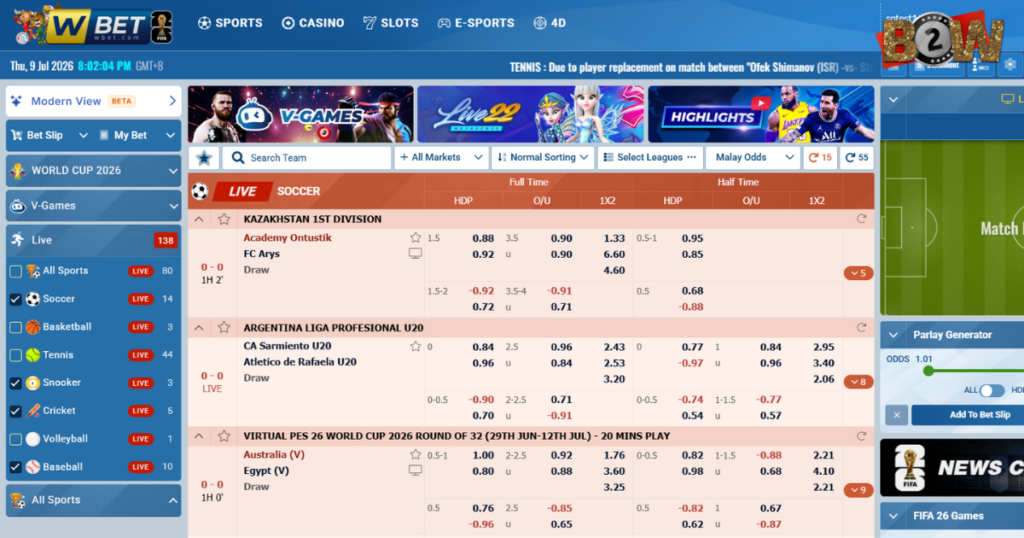Favorite the Kazakhstan 1st Division league star
The height and width of the screenshot is (538, 1024).
coord(224,219)
